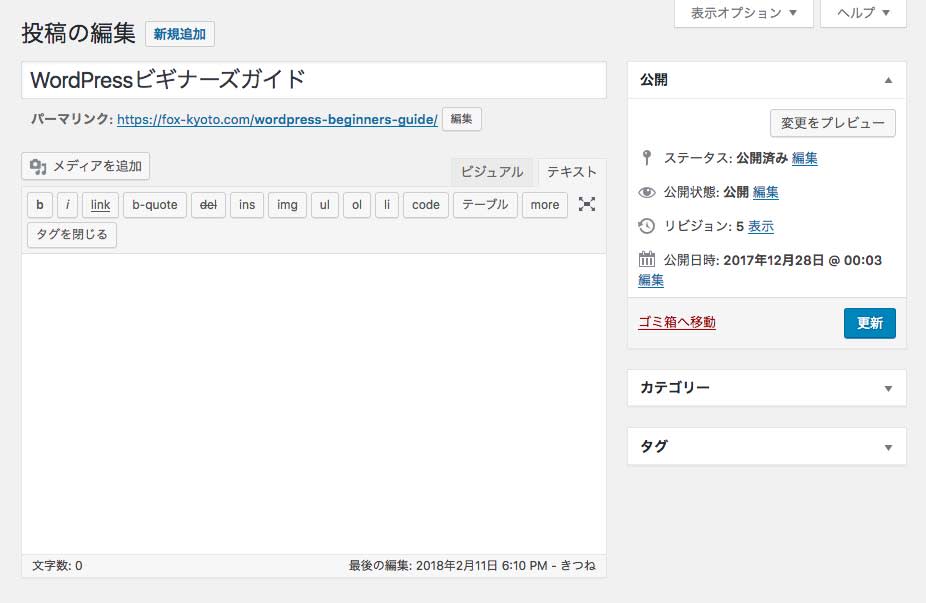Click the 投稿の編集 page heading
926x603 pixels.
pyautogui.click(x=79, y=33)
